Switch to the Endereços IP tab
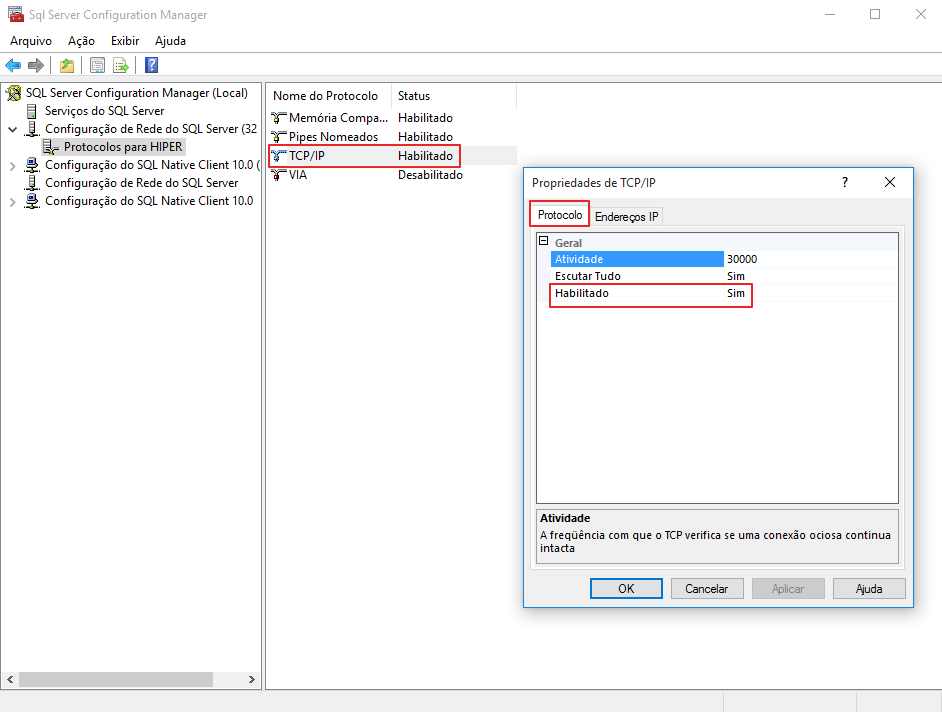This screenshot has height=712, width=942. coord(626,216)
